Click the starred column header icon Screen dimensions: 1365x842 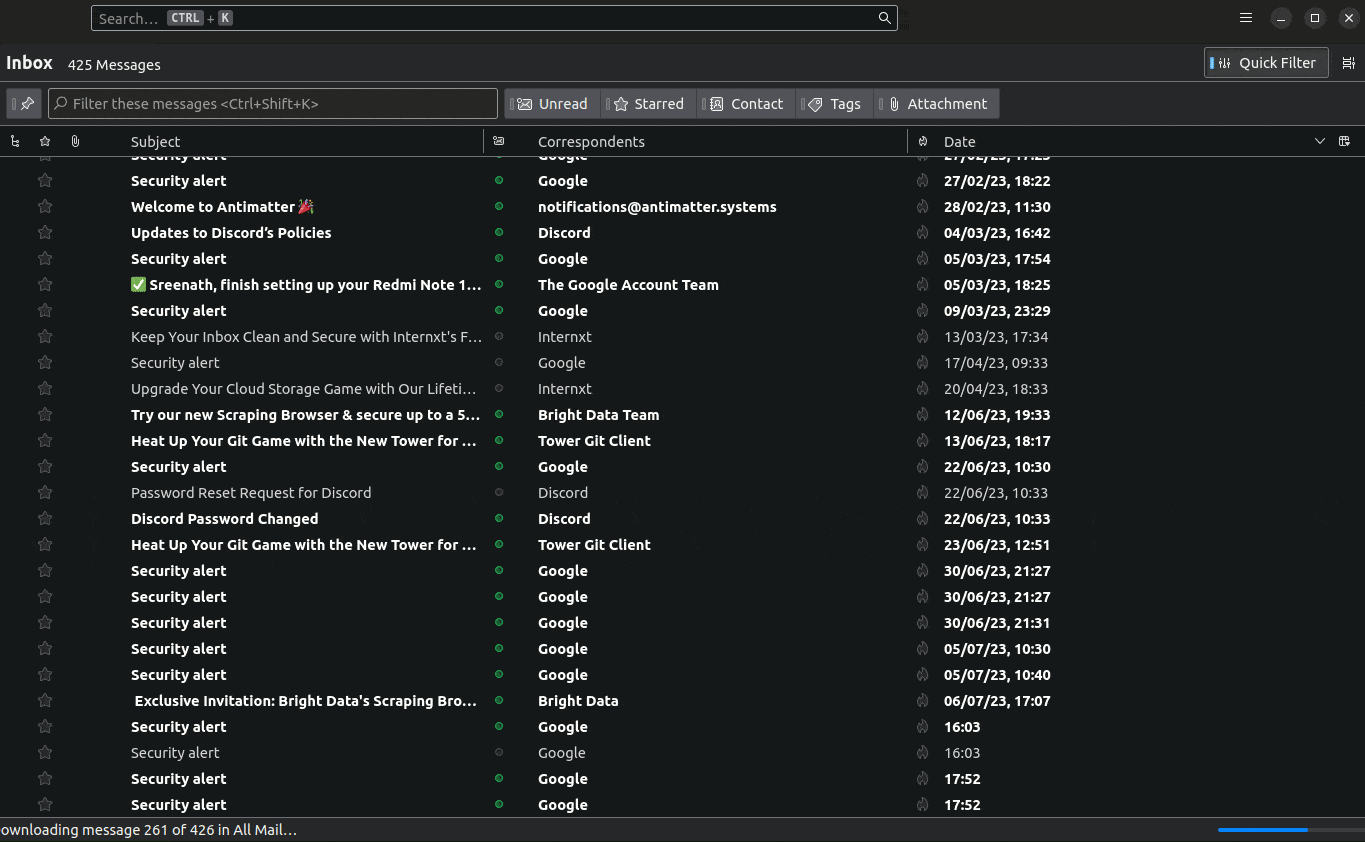click(44, 141)
